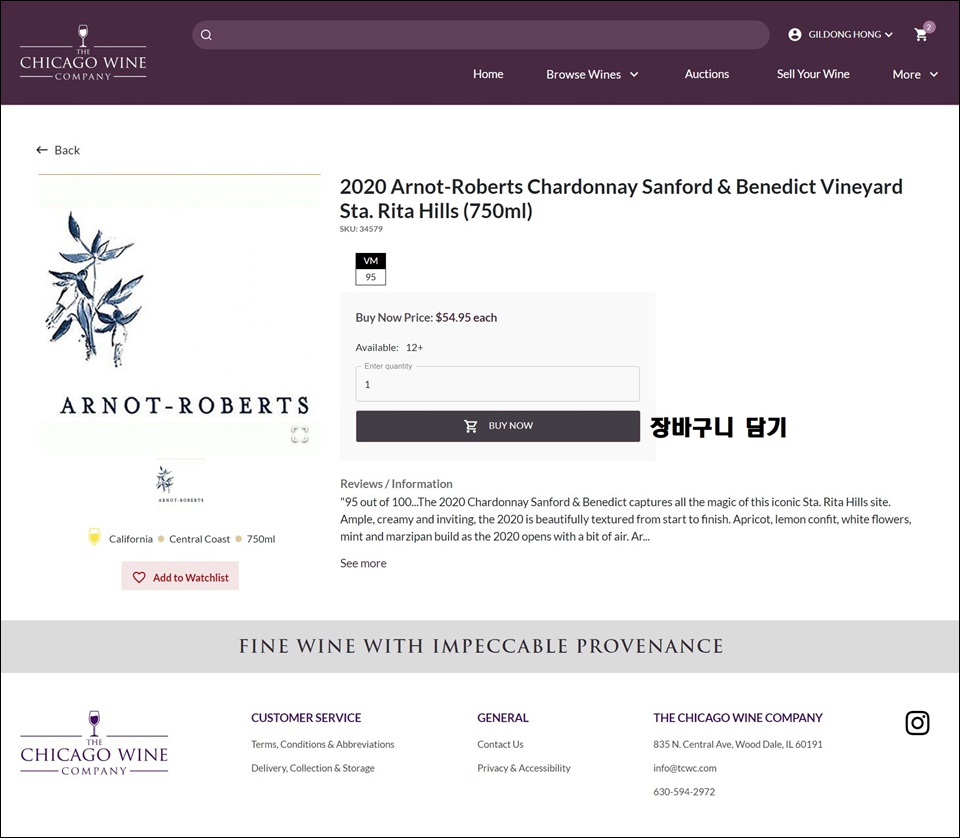Click the CUSTOMER SERVICE footer heading
Screen dimensions: 960x838
[306, 717]
